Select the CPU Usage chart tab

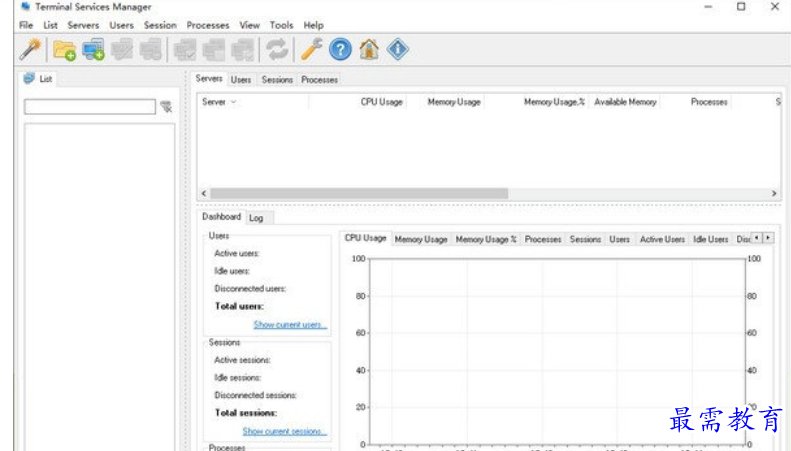(365, 238)
